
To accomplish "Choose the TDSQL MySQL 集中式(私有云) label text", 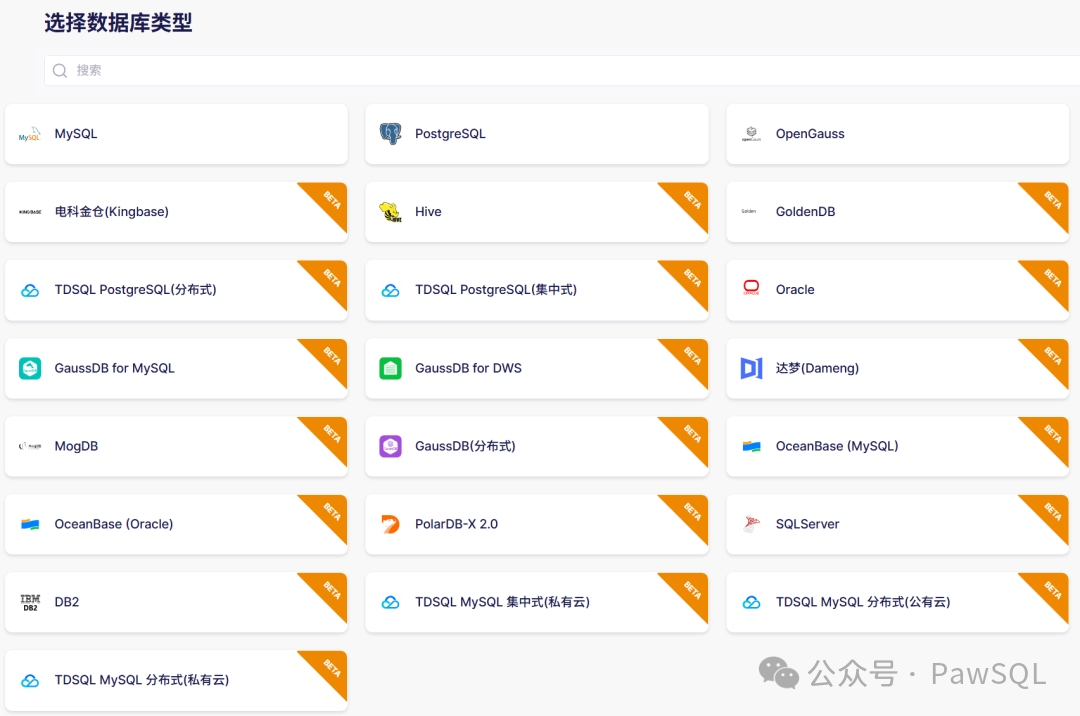I will [502, 602].
